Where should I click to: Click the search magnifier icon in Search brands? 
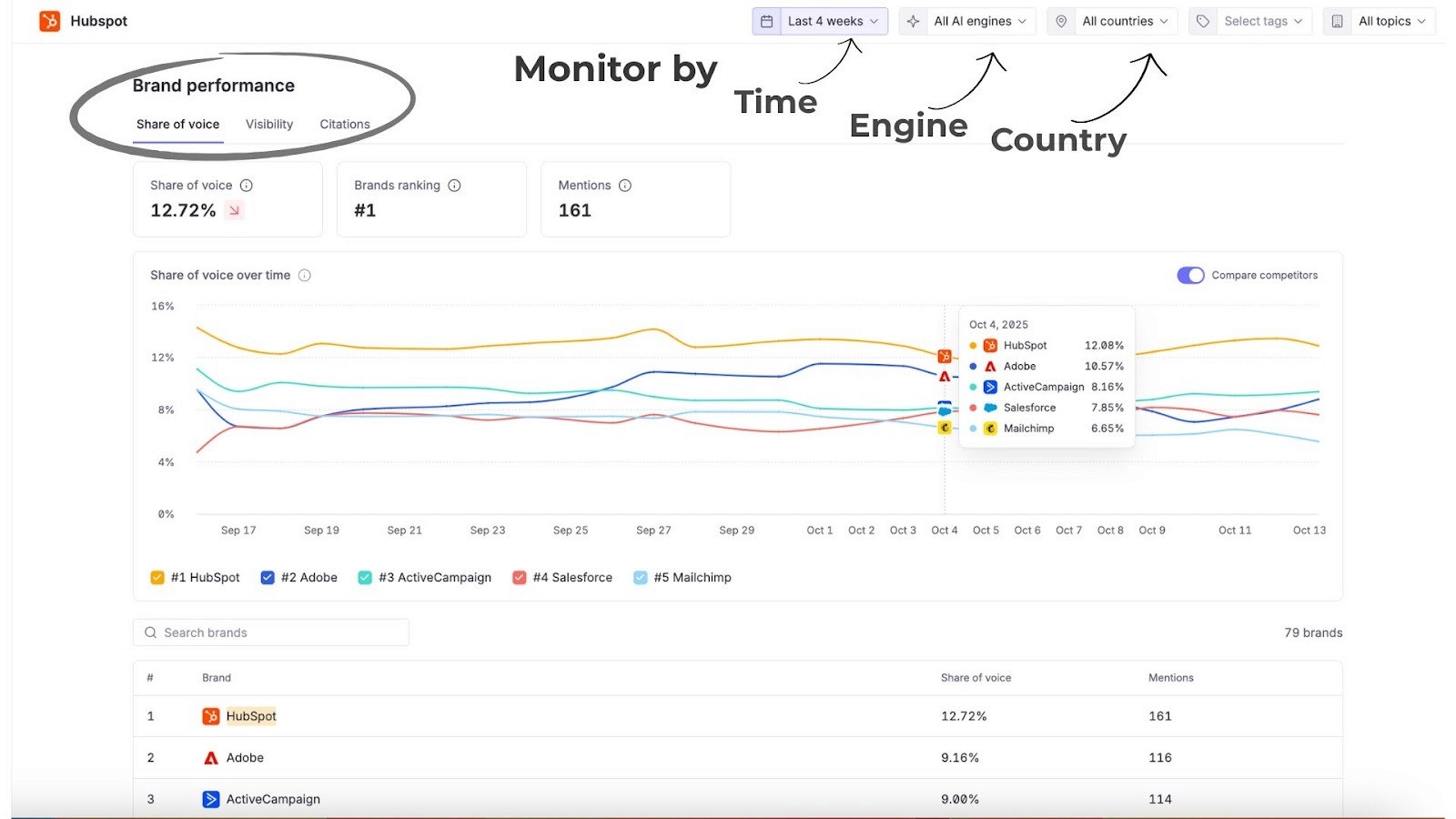point(151,632)
